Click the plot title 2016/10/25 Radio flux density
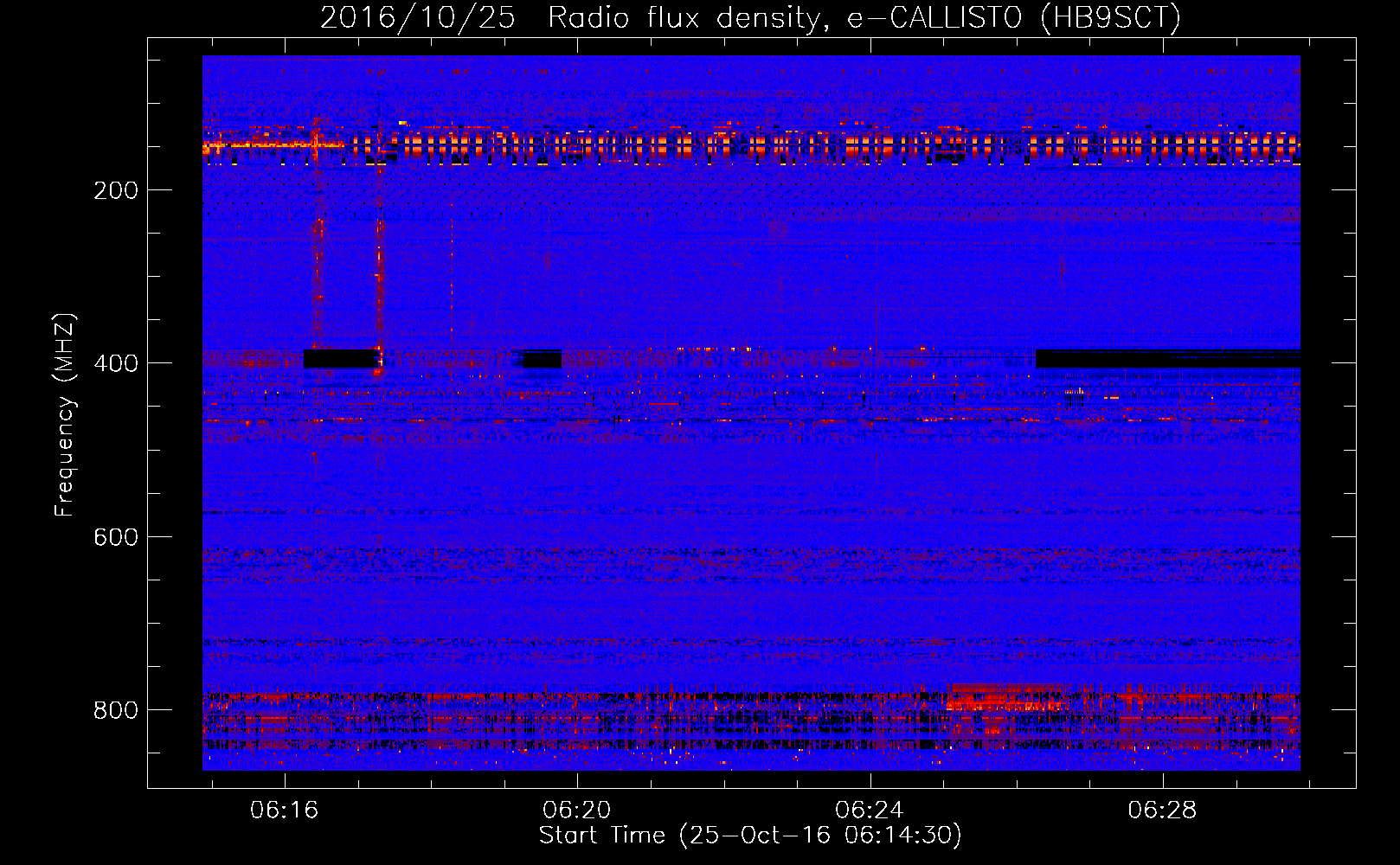 tap(750, 17)
